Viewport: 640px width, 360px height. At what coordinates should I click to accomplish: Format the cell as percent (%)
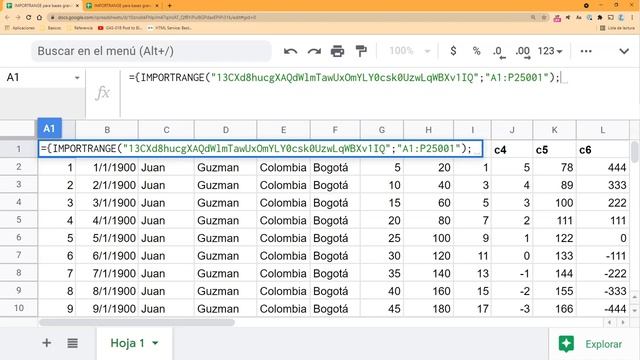pyautogui.click(x=476, y=51)
